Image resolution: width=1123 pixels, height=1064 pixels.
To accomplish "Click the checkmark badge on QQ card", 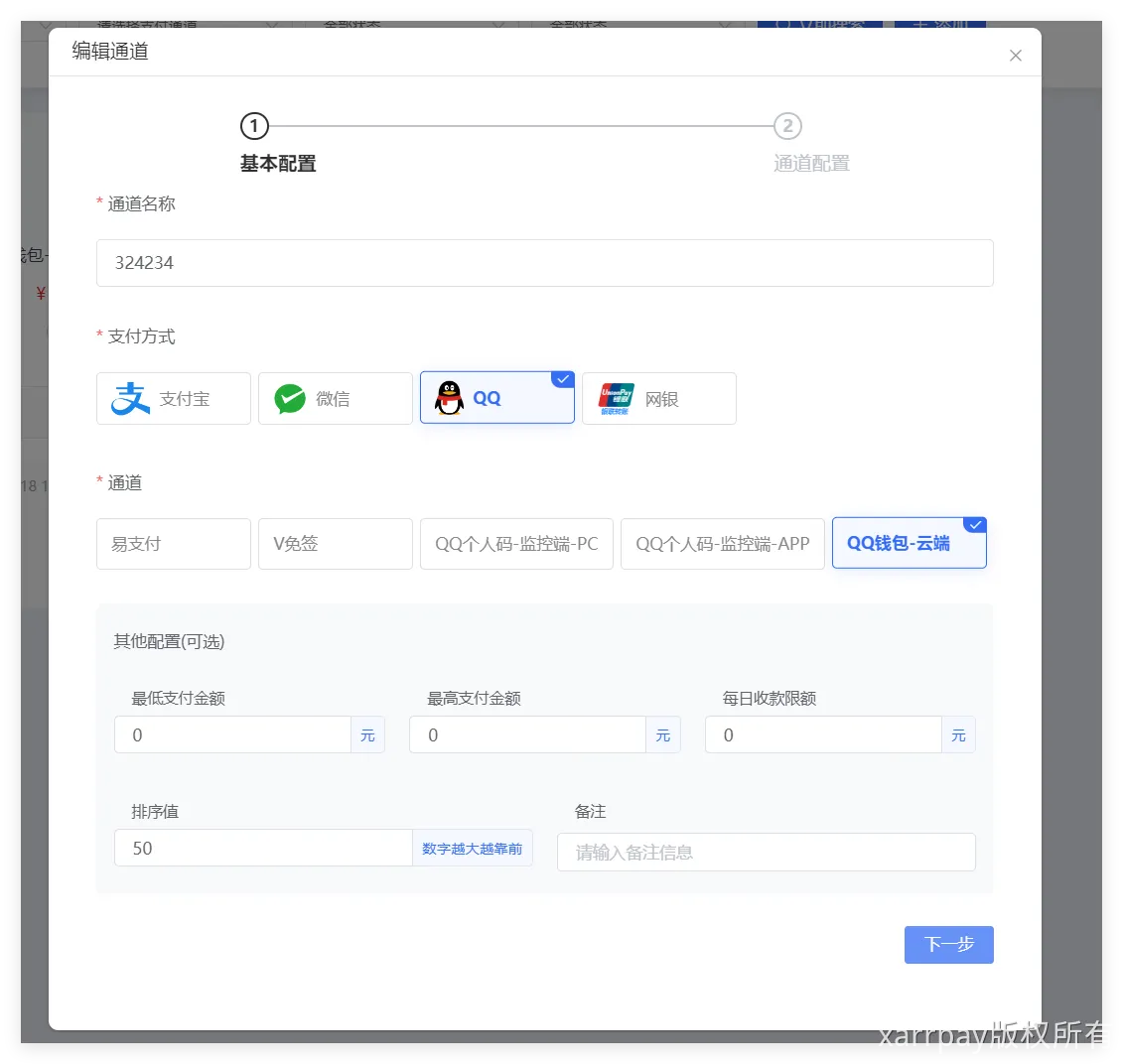I will point(564,378).
